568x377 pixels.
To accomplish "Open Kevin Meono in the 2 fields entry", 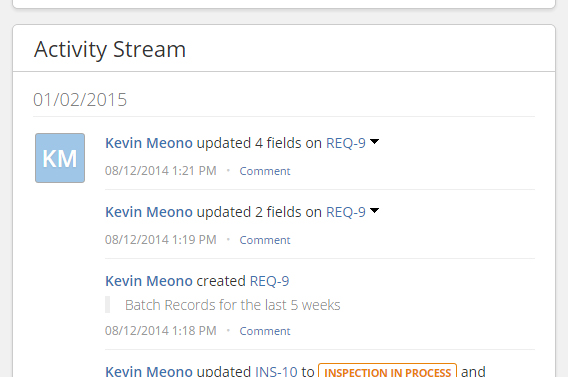I will [149, 212].
